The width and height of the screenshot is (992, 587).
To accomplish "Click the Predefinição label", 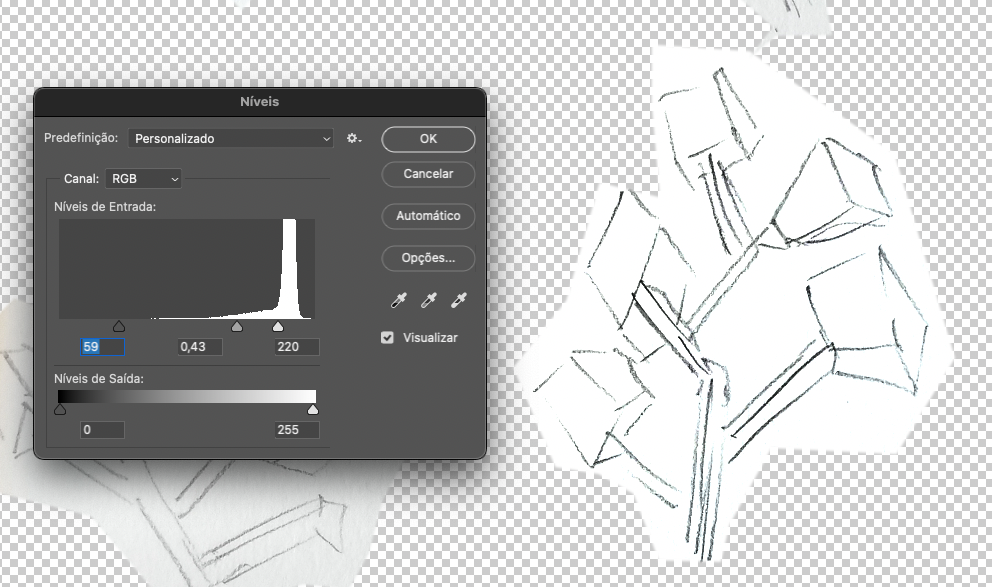I will pos(81,138).
